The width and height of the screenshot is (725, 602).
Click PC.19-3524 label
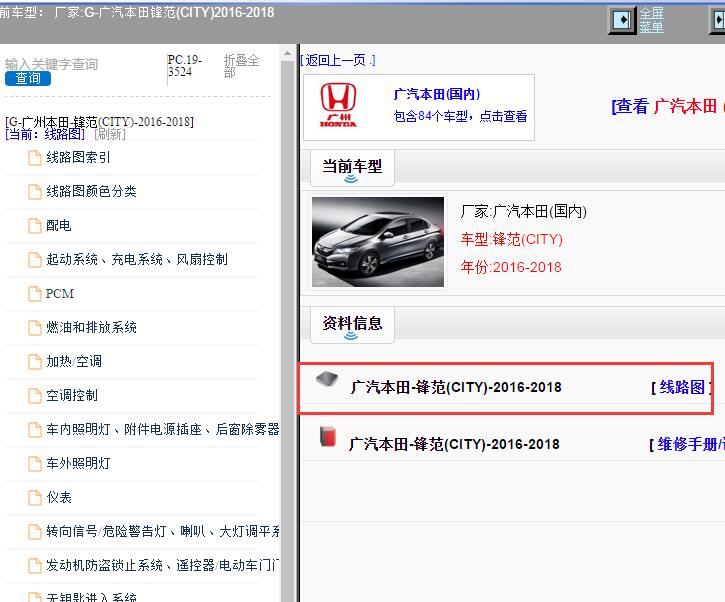coord(185,66)
